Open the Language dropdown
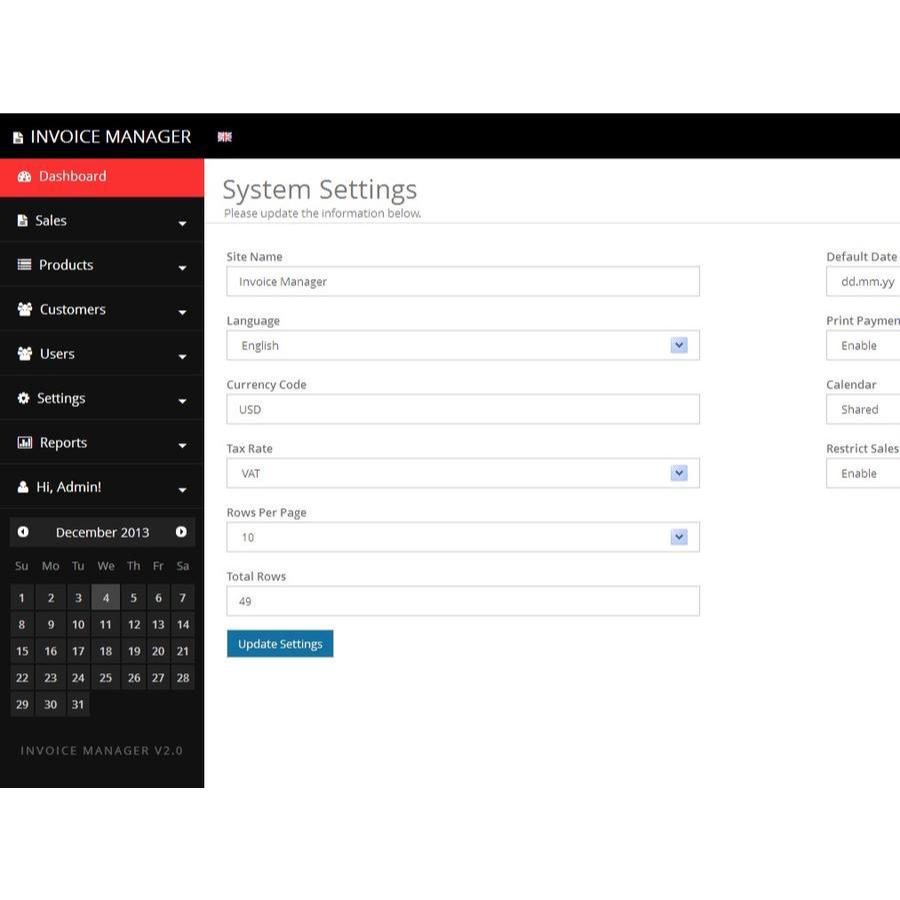 coord(463,346)
